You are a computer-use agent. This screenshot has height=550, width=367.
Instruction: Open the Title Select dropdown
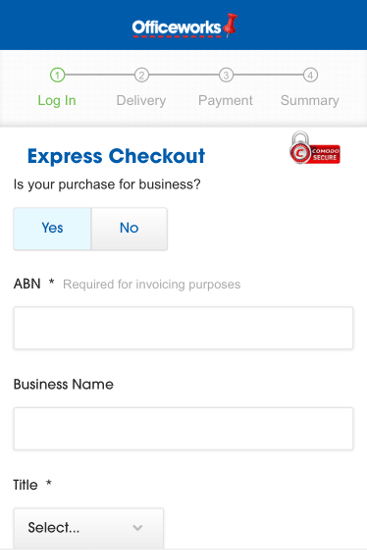pos(88,528)
